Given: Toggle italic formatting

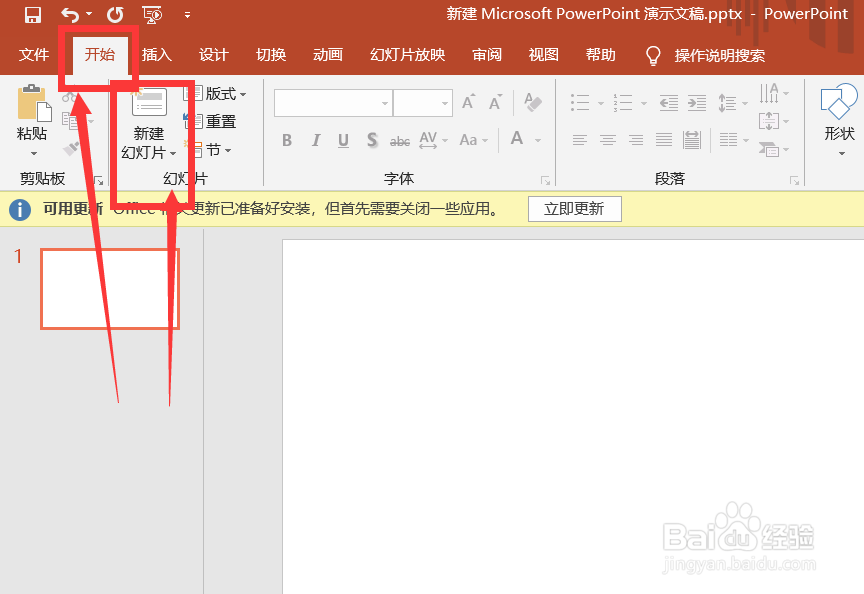Looking at the screenshot, I should click(315, 141).
